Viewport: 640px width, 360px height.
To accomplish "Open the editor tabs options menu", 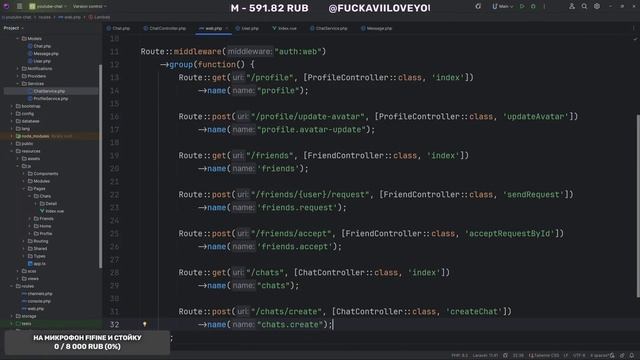I will click(x=633, y=29).
